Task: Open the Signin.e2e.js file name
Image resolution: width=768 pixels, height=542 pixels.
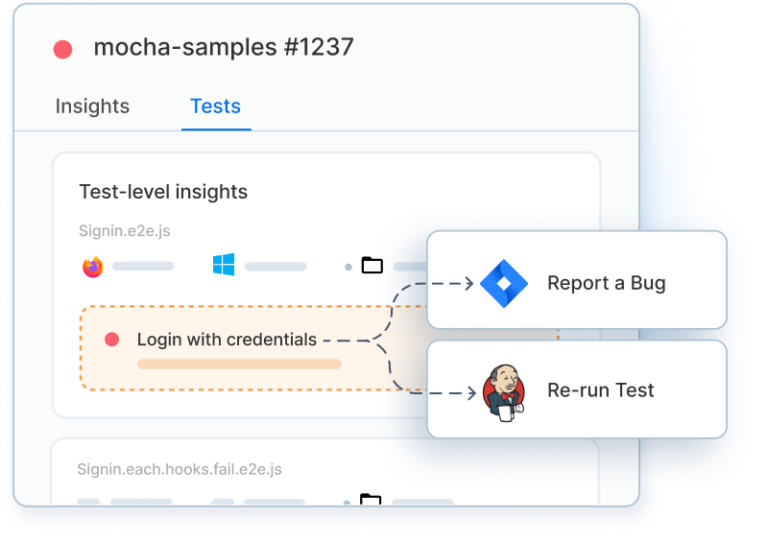Action: click(x=124, y=231)
